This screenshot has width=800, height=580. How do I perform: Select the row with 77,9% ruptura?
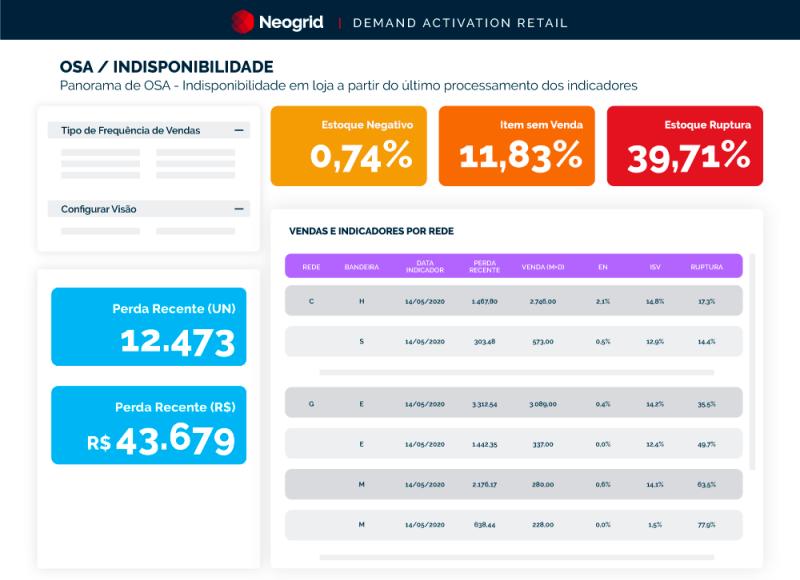tap(513, 525)
